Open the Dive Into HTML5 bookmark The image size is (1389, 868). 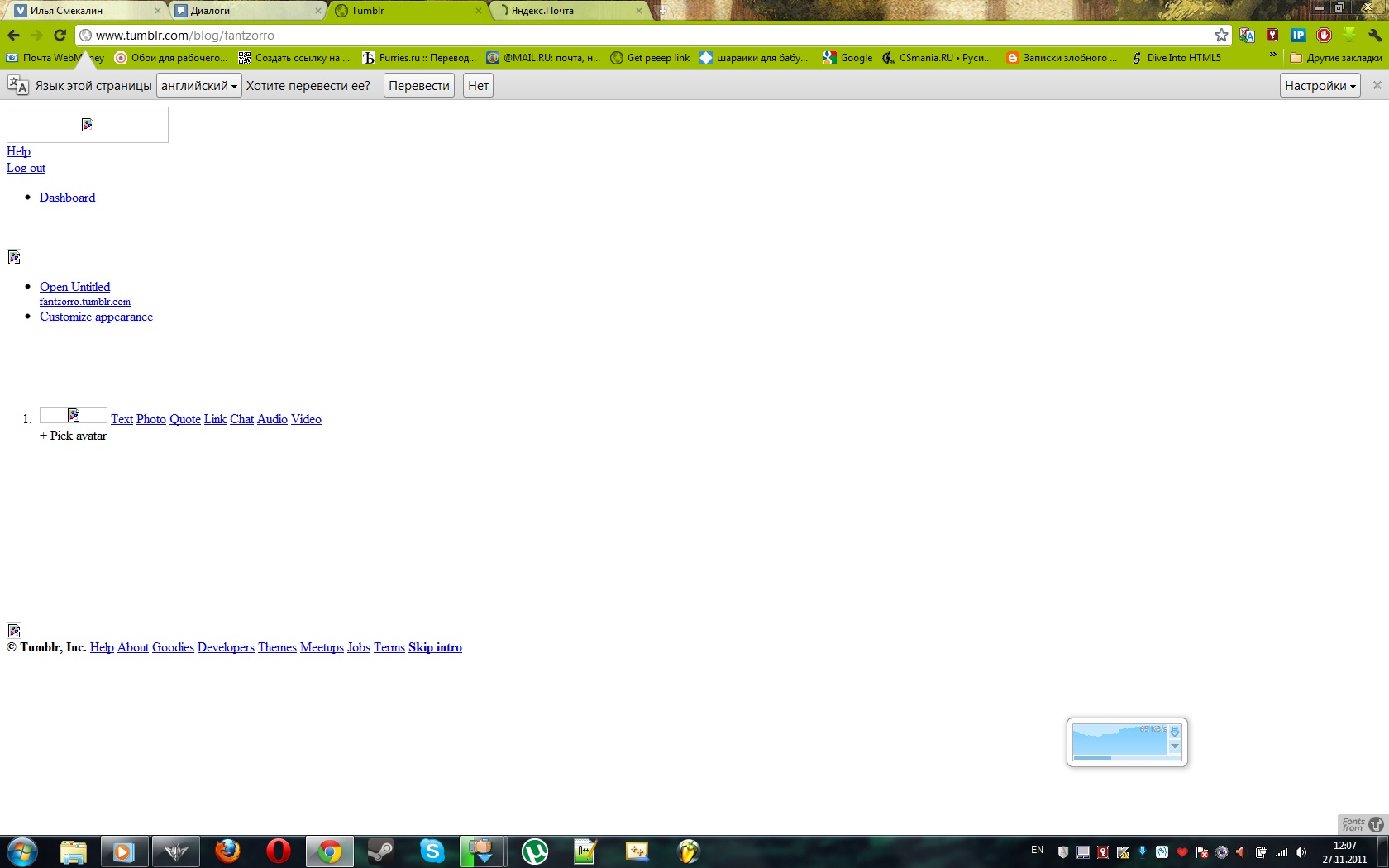pyautogui.click(x=1176, y=58)
